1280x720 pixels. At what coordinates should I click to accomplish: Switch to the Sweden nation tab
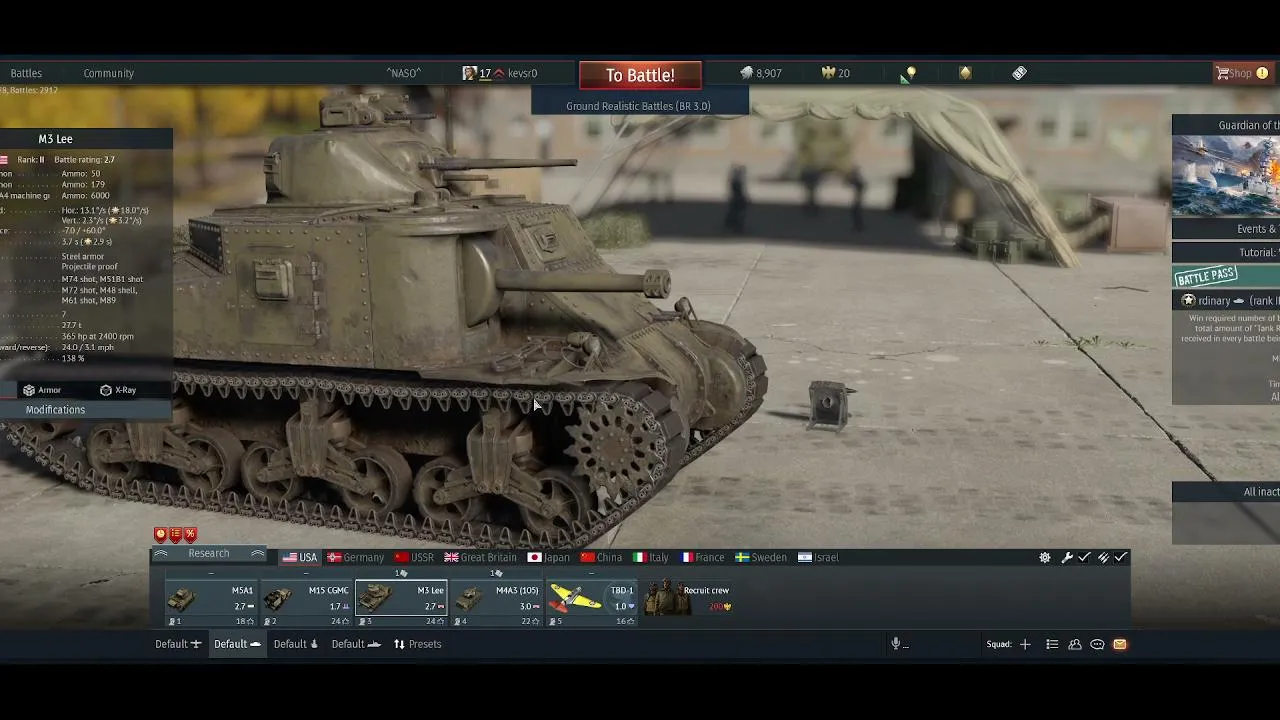coord(761,558)
